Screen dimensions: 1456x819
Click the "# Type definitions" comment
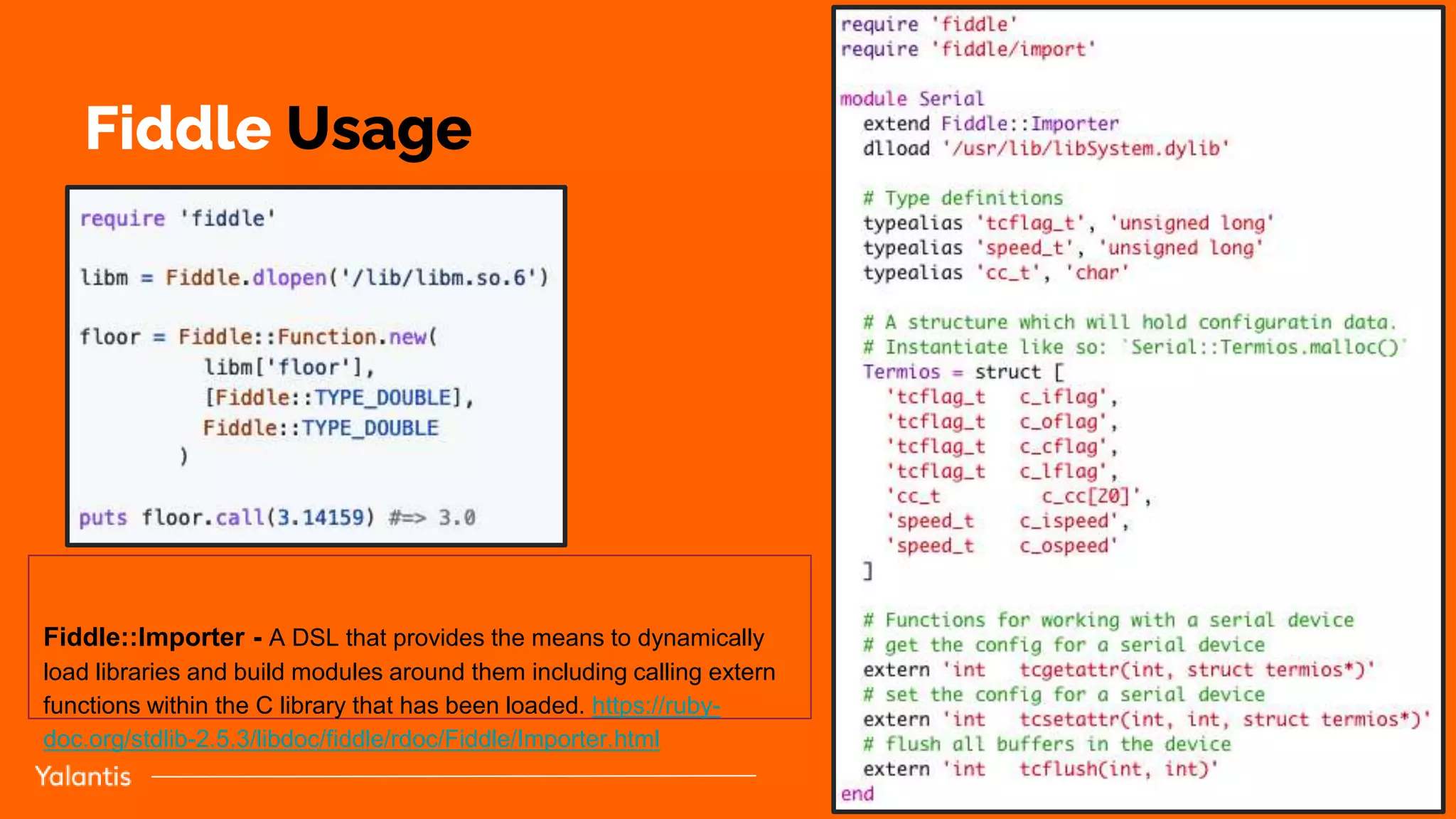[963, 198]
